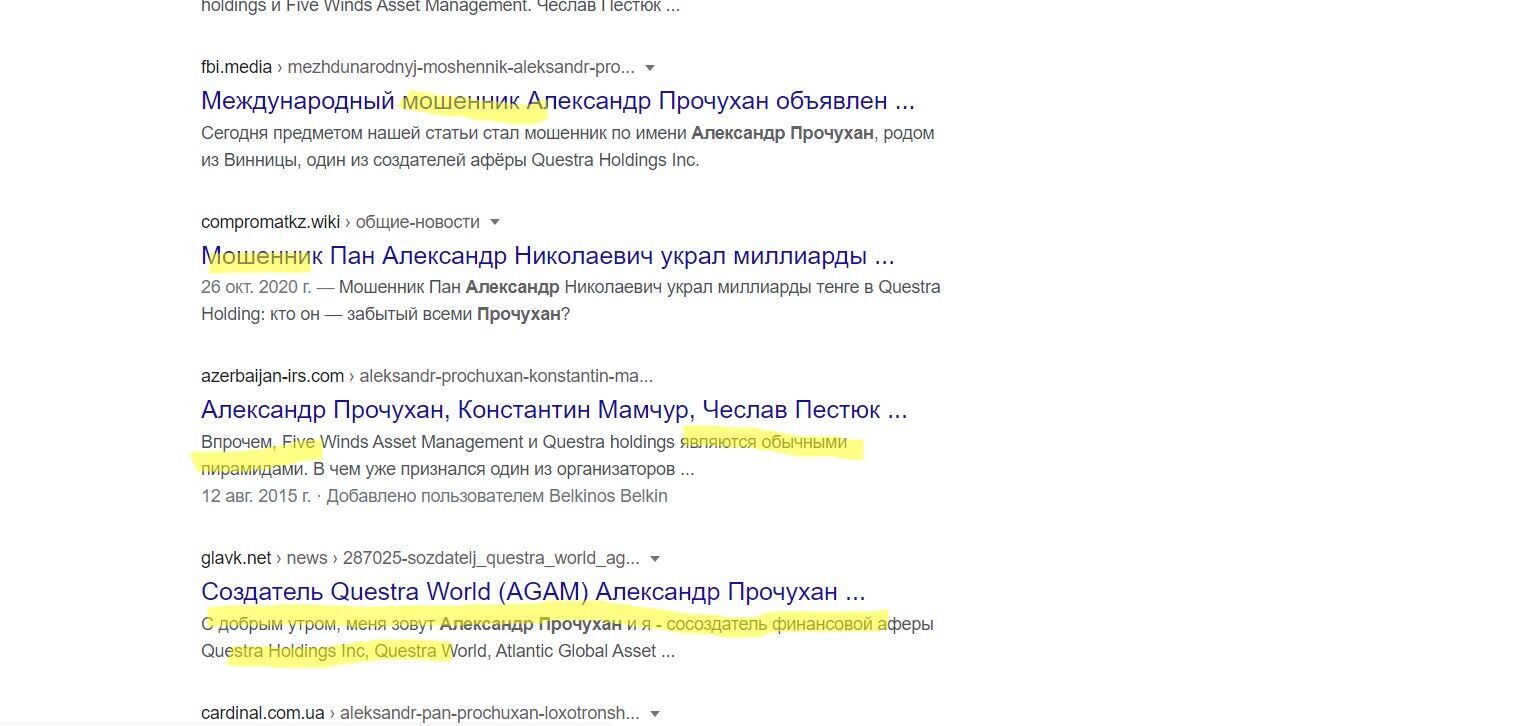Image resolution: width=1524 pixels, height=726 pixels.
Task: Click the glavk.net site URL text
Action: [x=236, y=558]
